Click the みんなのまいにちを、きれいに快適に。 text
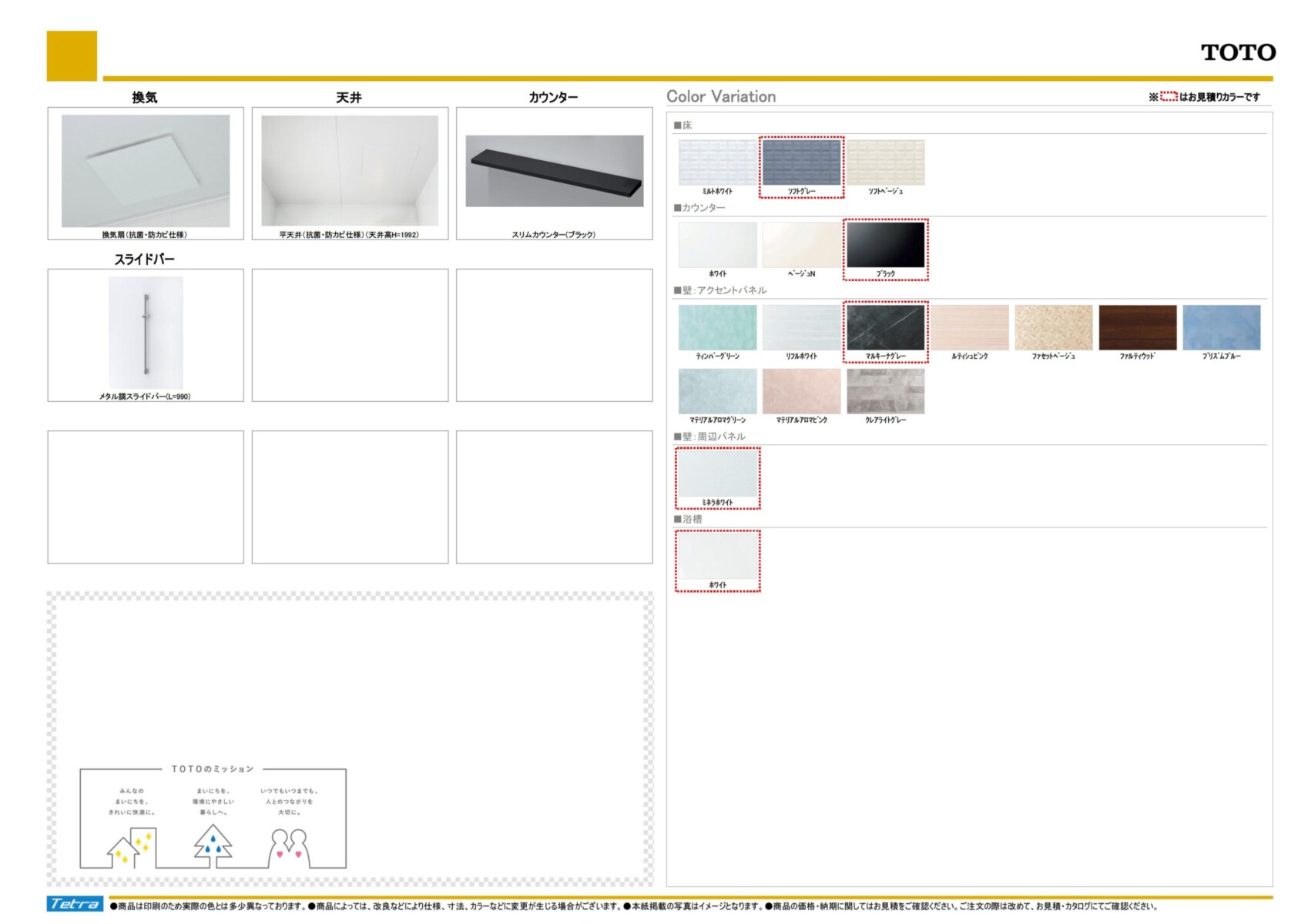The height and width of the screenshot is (924, 1308). (x=132, y=802)
